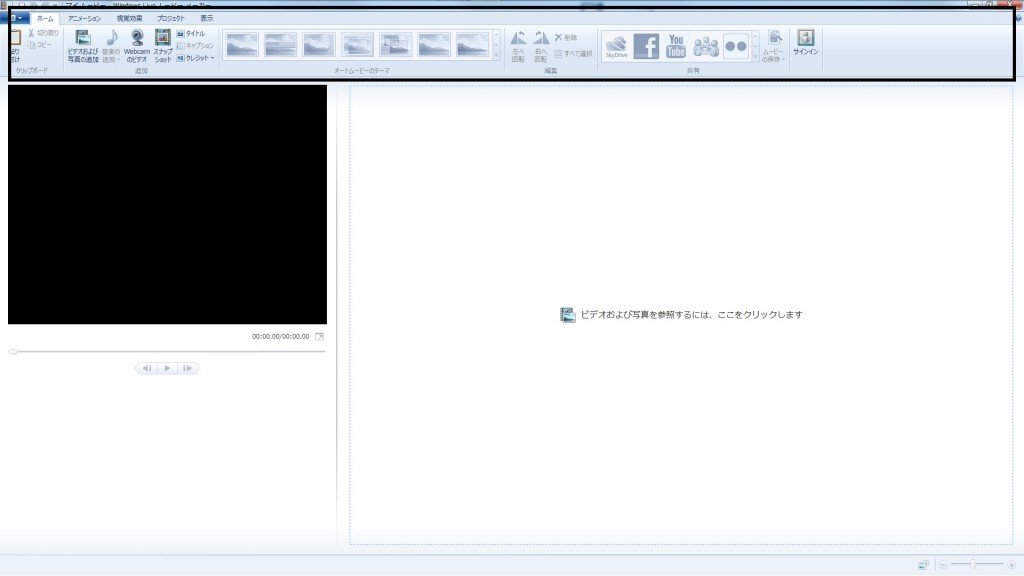Click サインイン (sign in) icon

[x=806, y=38]
